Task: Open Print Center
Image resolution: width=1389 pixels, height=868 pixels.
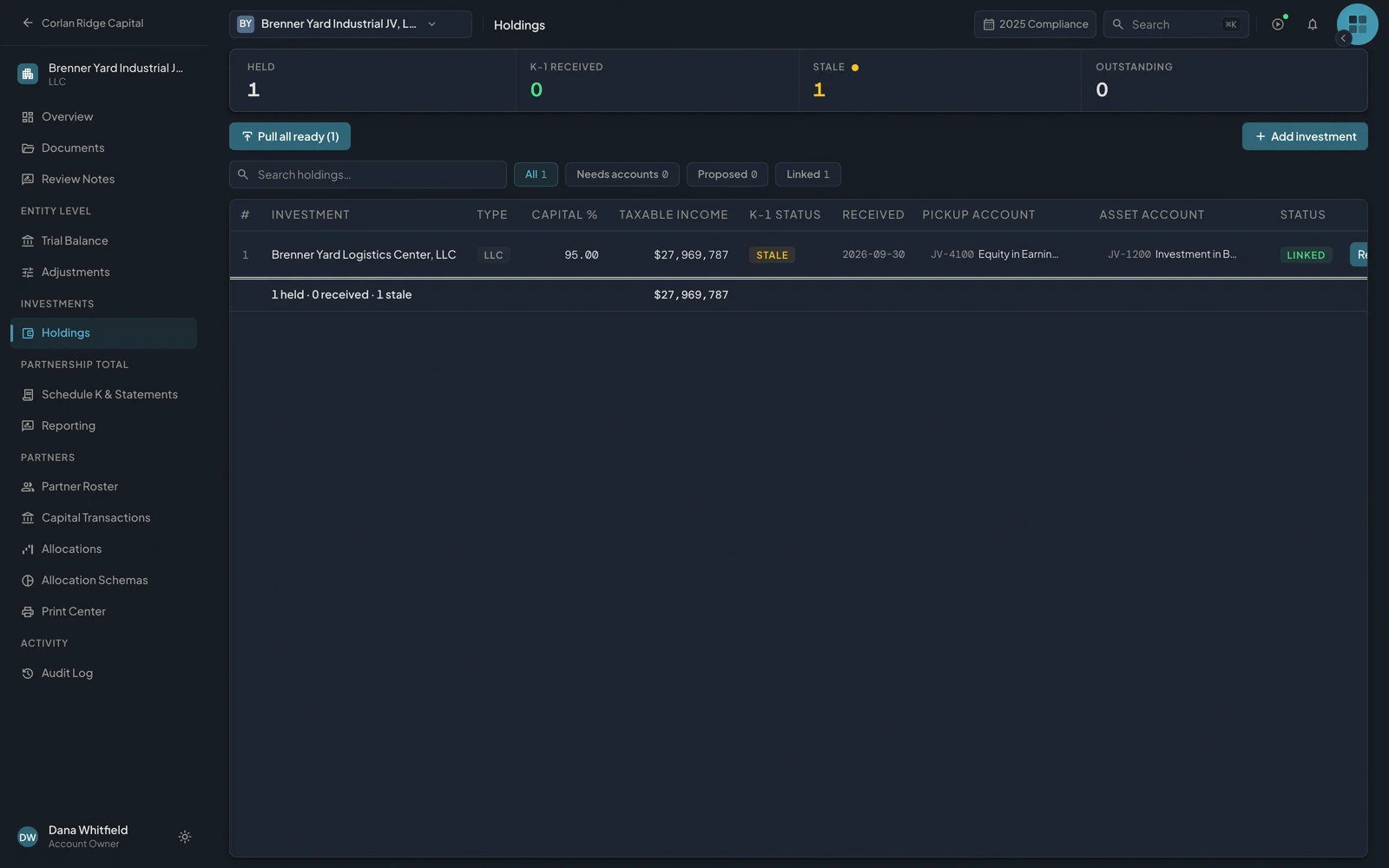Action: 104,611
